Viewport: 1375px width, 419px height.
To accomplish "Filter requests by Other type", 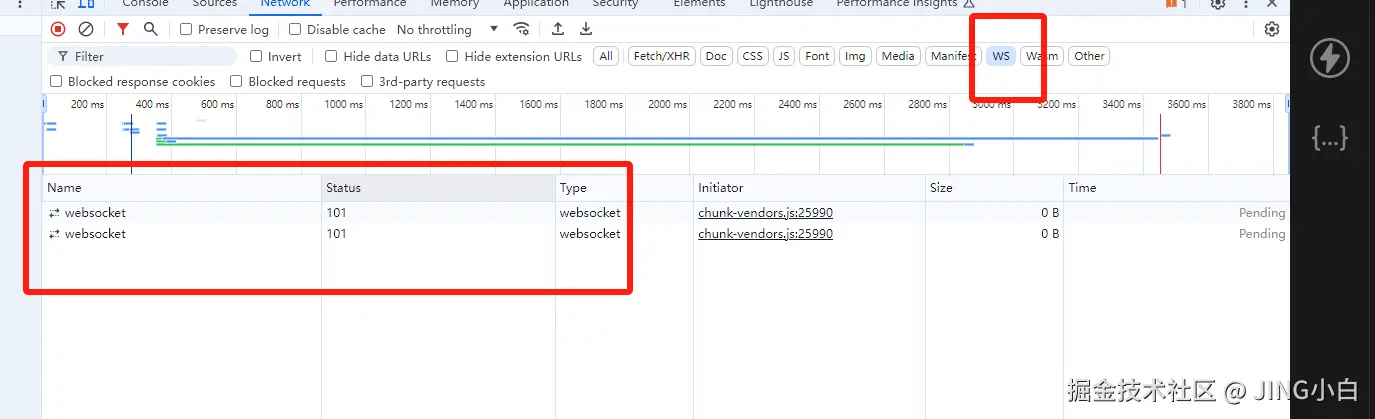I will click(x=1089, y=56).
